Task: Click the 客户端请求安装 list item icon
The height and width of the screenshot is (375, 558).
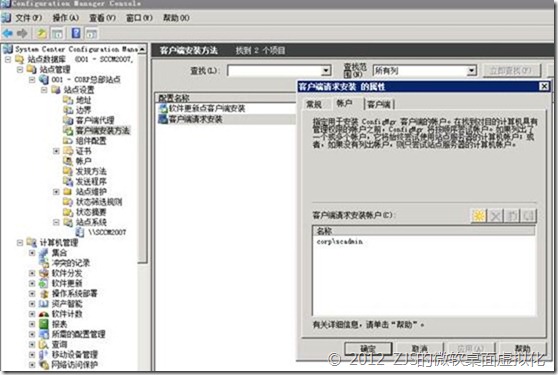Action: coord(163,119)
